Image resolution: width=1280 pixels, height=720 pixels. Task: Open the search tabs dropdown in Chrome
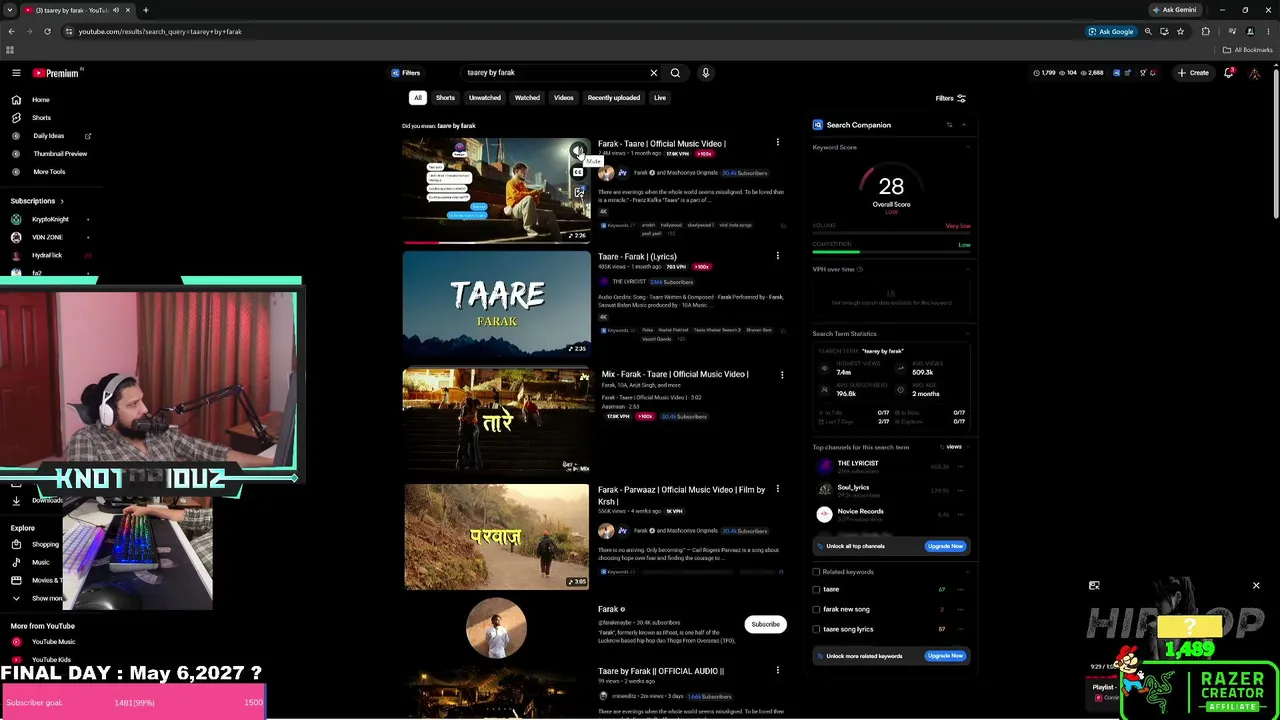(x=9, y=10)
